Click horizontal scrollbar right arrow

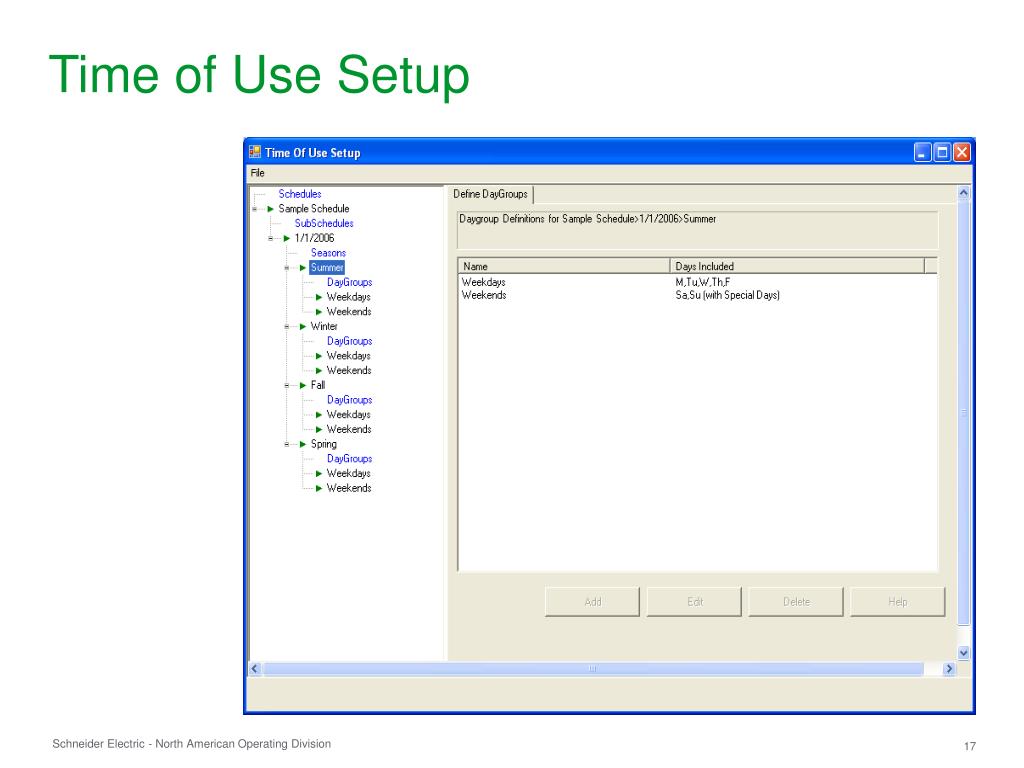(949, 669)
